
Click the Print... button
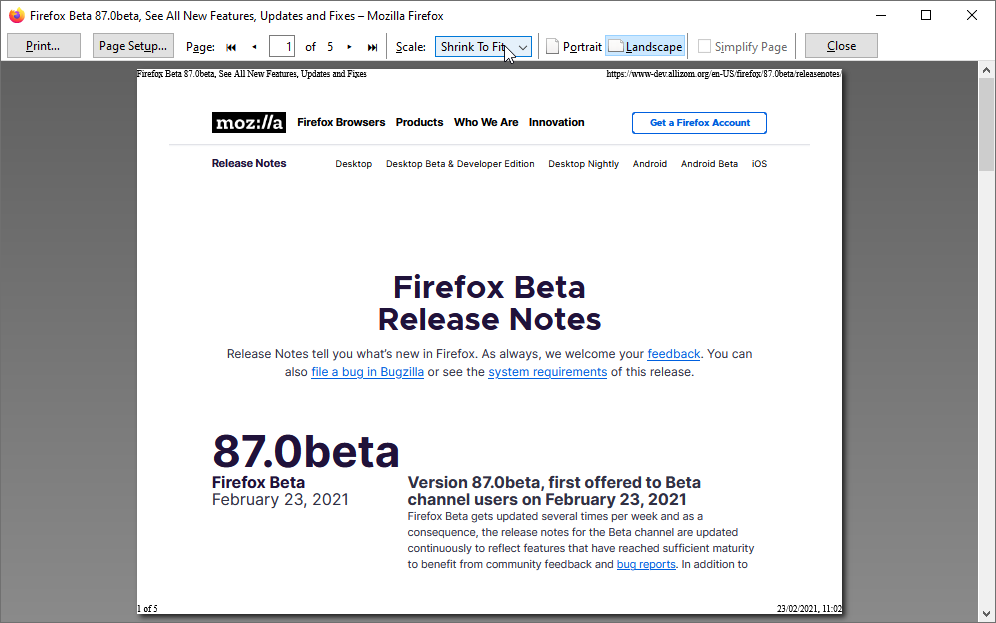43,46
